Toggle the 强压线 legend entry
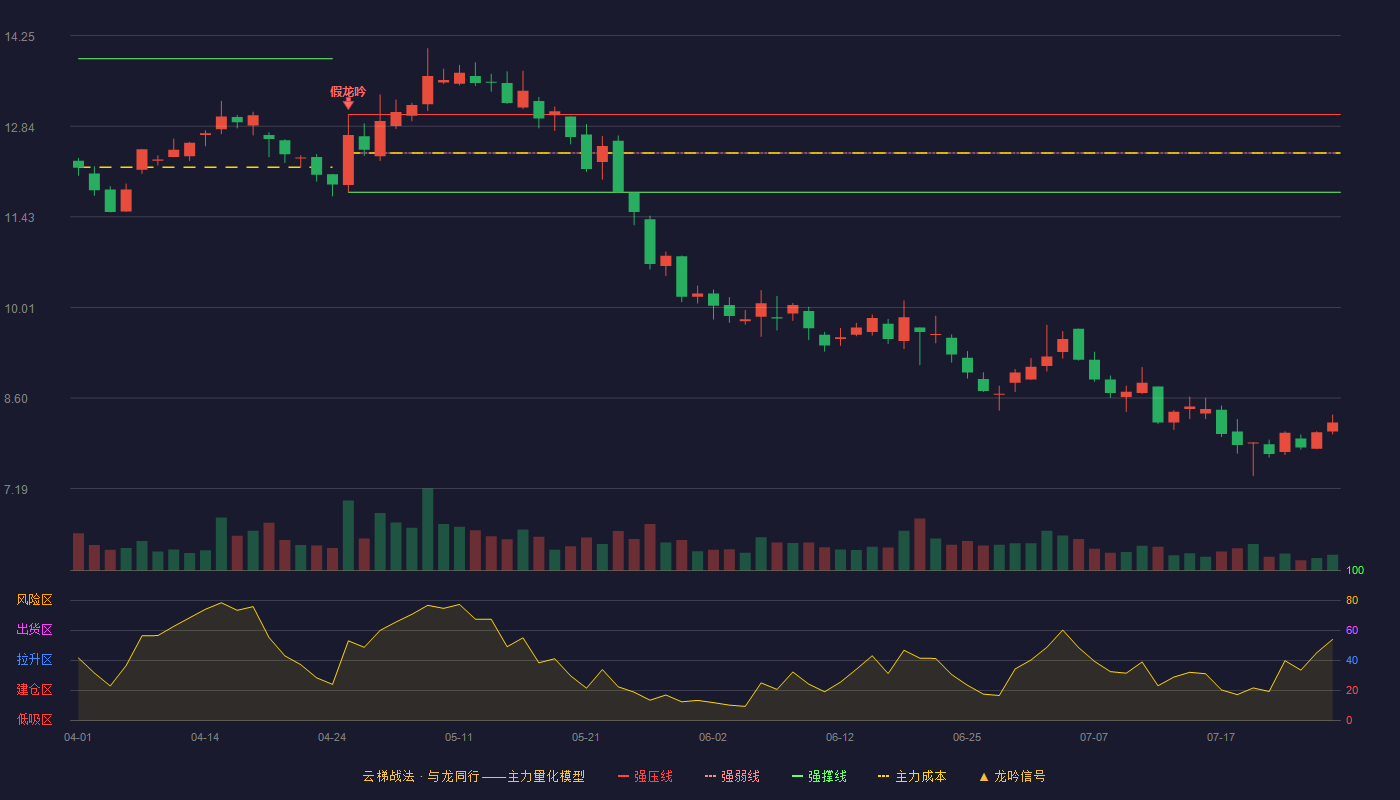Screen dimensions: 1400x800 (645, 776)
